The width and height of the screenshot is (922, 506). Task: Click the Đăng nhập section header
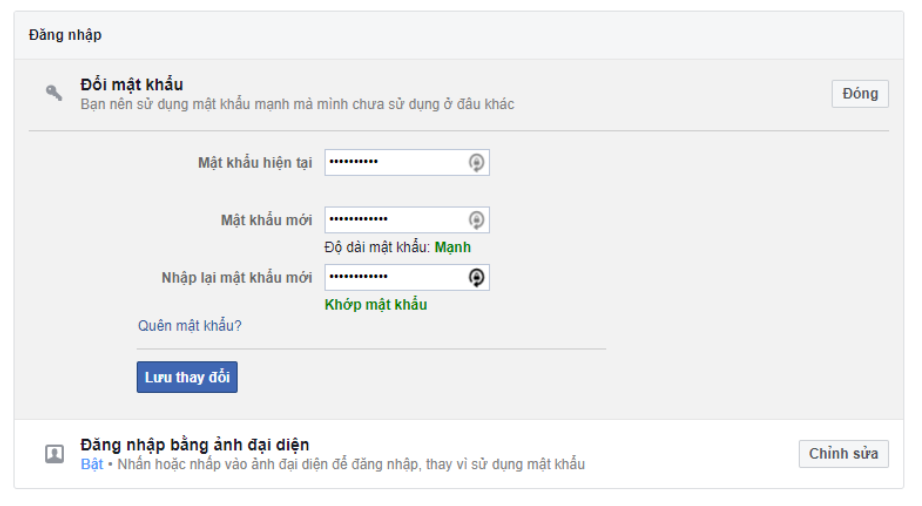click(65, 35)
